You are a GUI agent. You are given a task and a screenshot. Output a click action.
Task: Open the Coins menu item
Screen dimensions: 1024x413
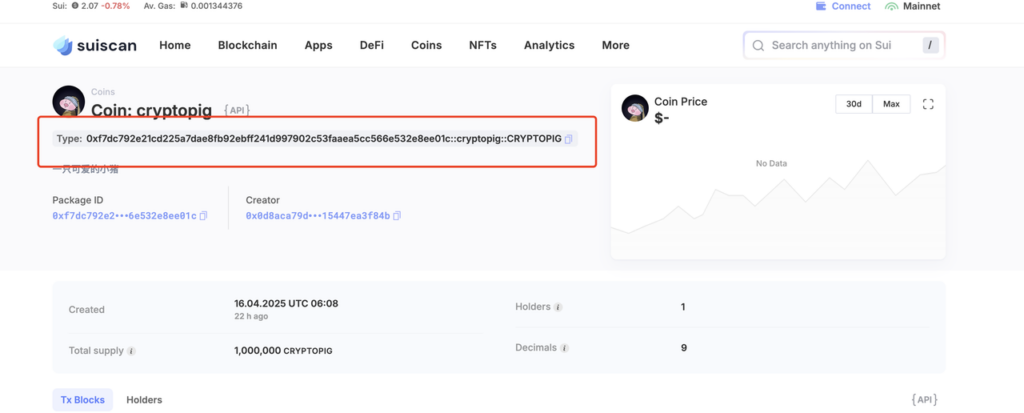(426, 45)
